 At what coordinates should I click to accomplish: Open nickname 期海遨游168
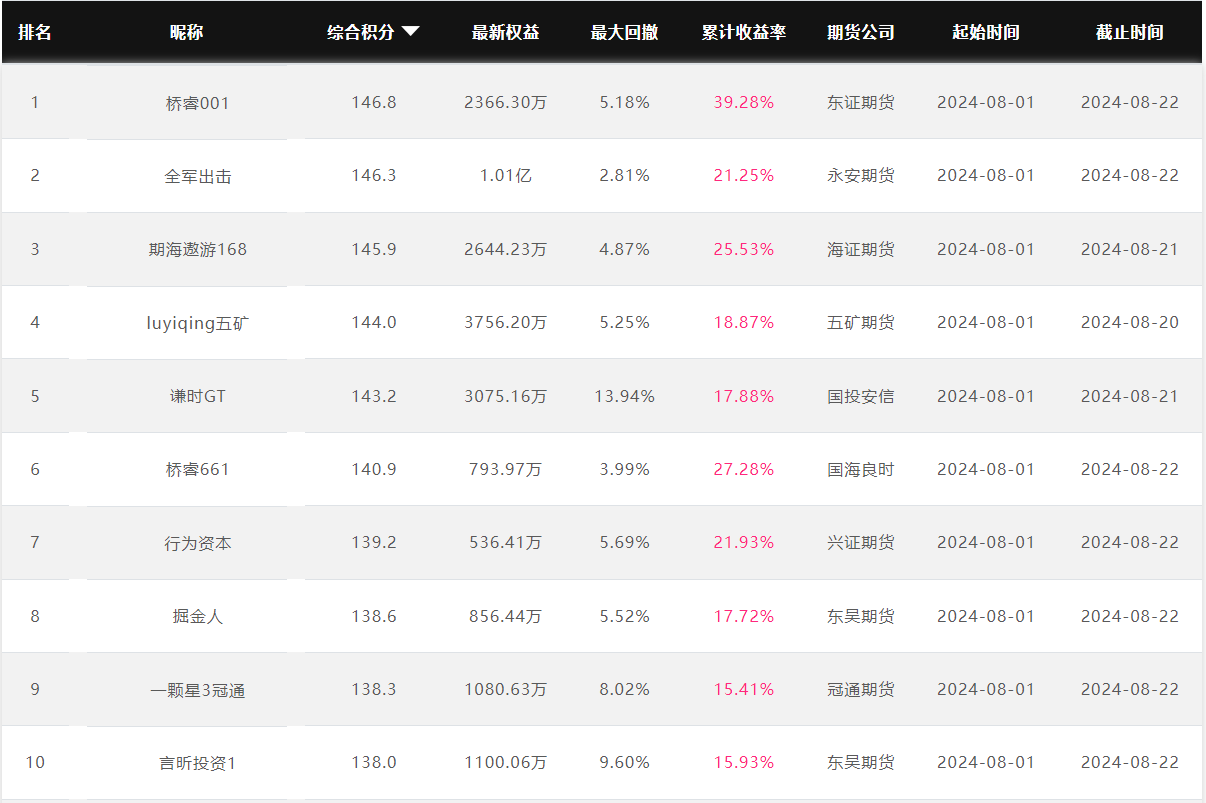pyautogui.click(x=198, y=250)
